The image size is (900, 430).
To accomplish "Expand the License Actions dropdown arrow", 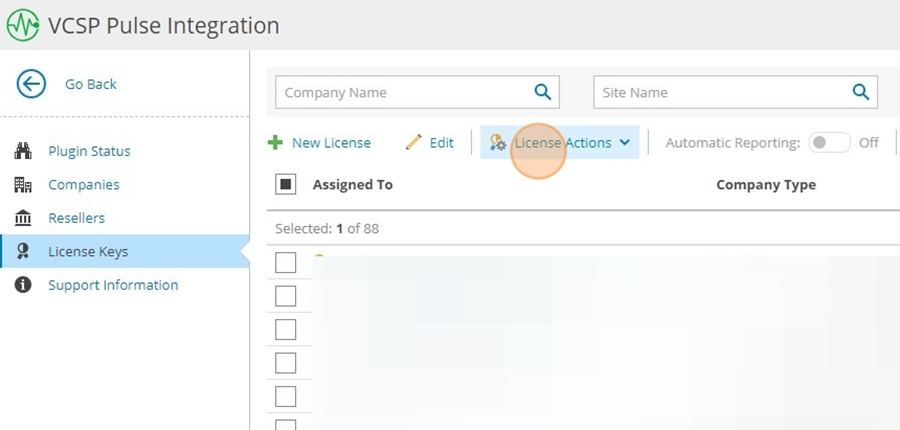I will (625, 142).
